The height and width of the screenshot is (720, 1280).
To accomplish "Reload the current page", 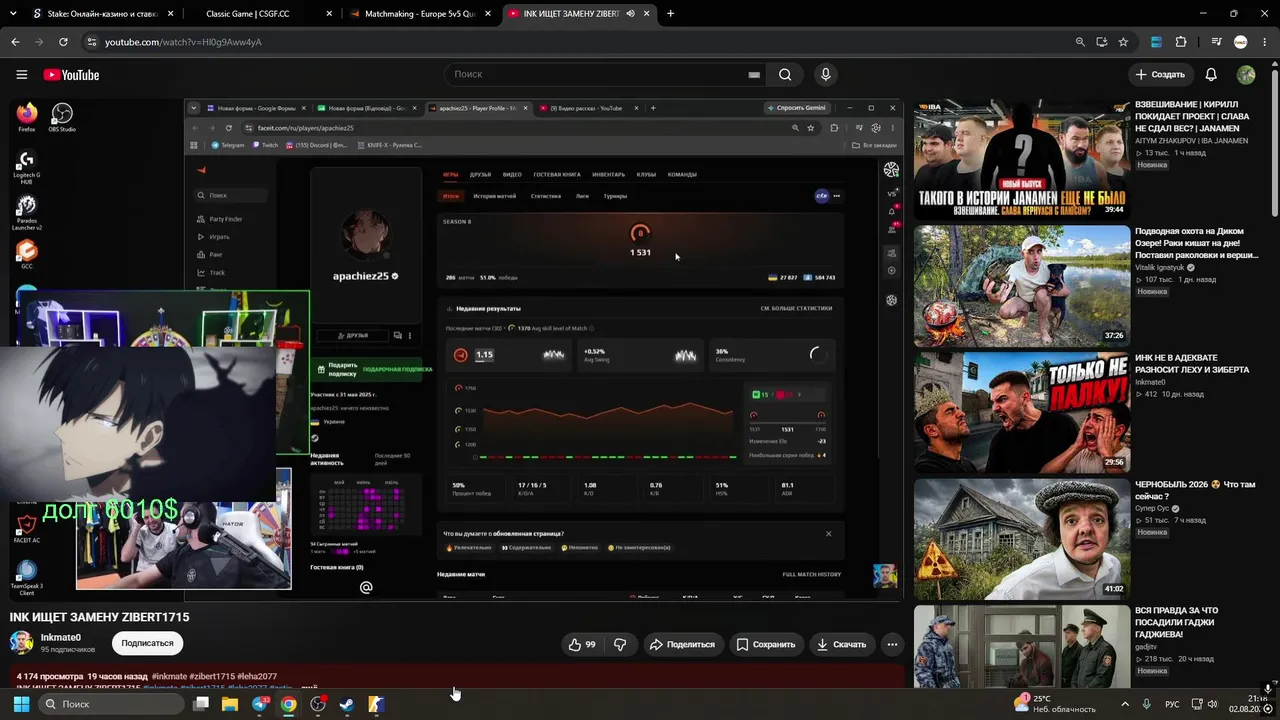I will click(63, 42).
